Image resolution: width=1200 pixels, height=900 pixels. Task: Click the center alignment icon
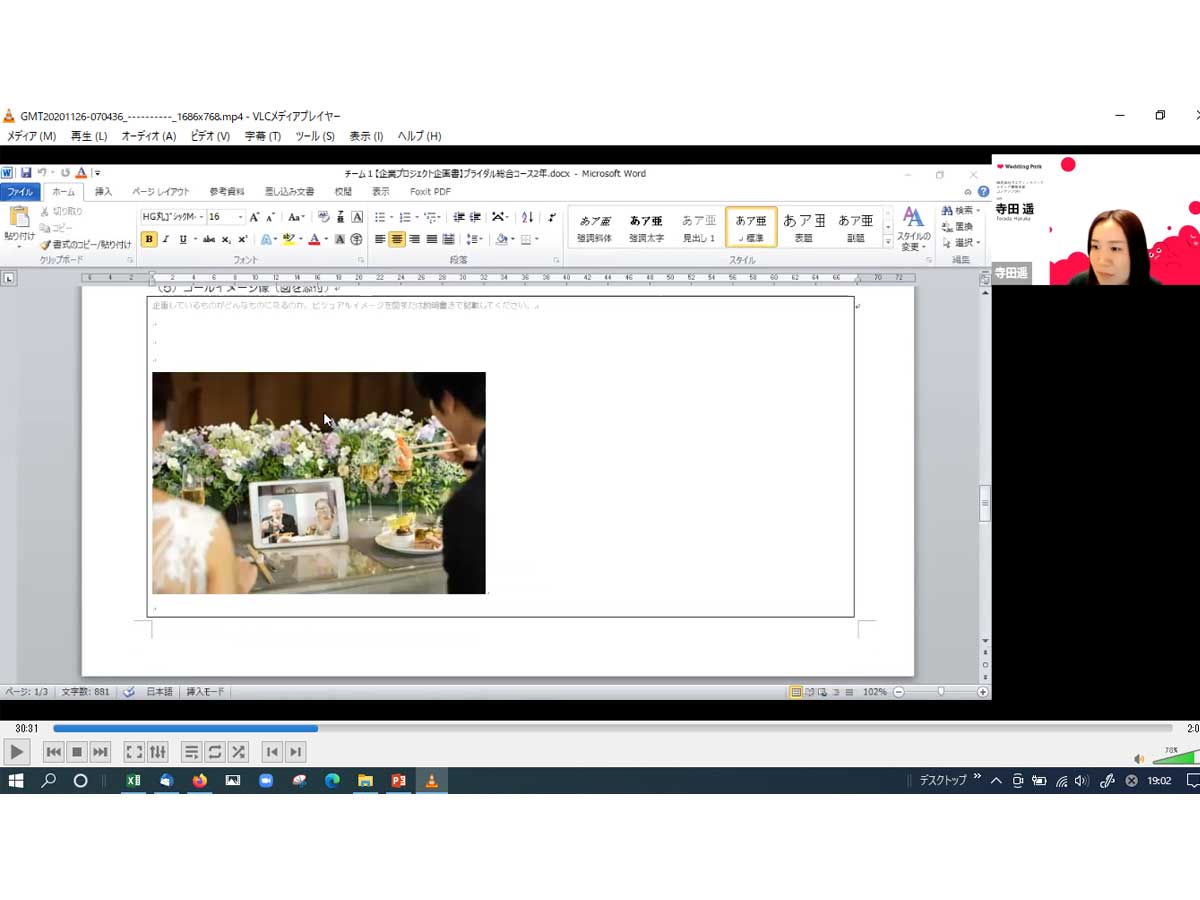[397, 239]
